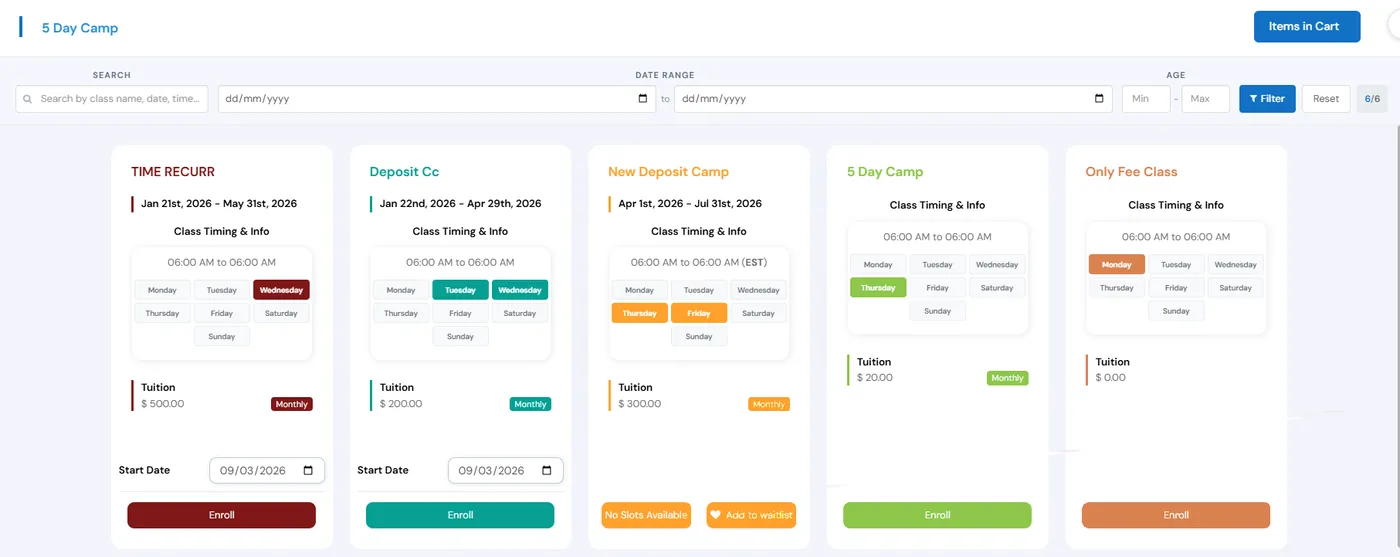The height and width of the screenshot is (557, 1400).
Task: Click the $ 200.00 tuition amount
Action: [x=401, y=404]
